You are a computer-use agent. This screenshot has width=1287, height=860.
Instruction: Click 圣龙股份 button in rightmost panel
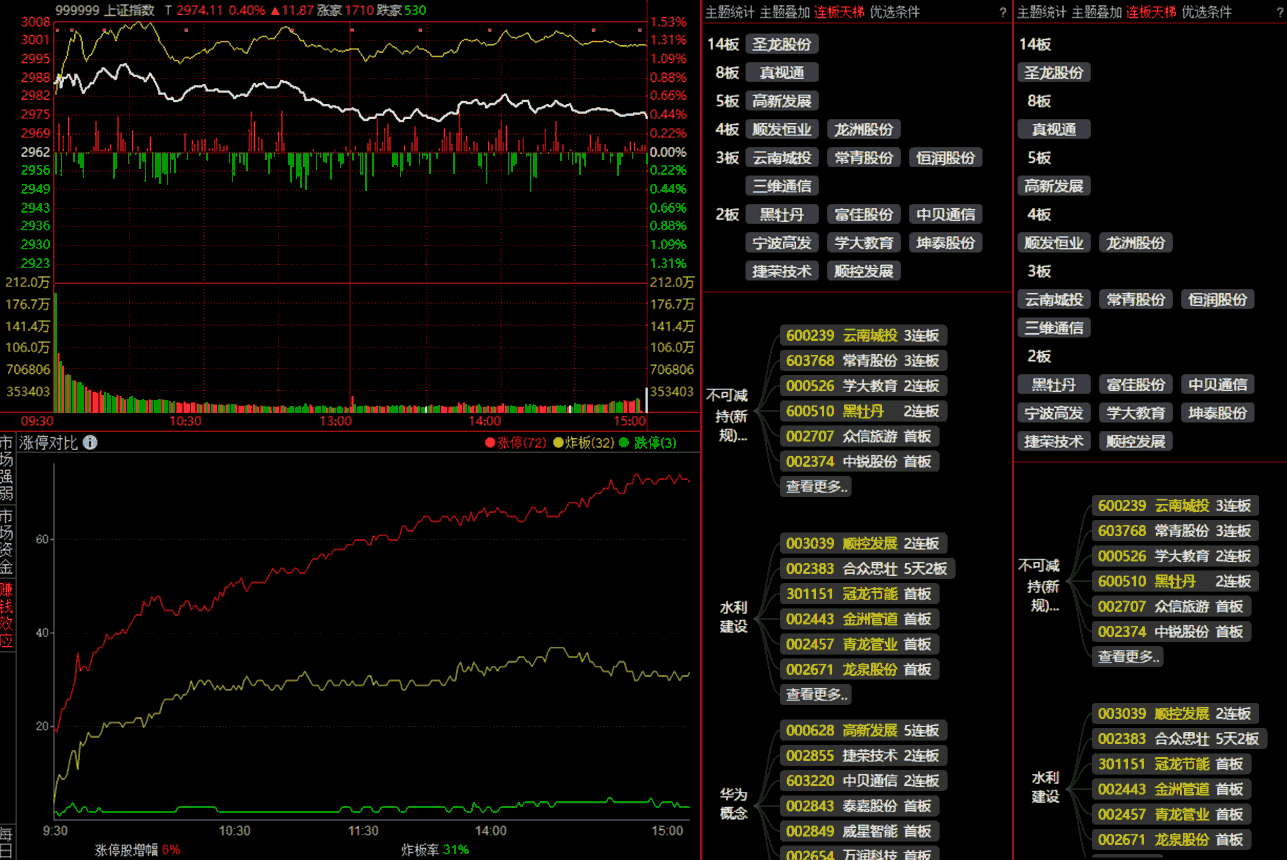click(x=1054, y=72)
